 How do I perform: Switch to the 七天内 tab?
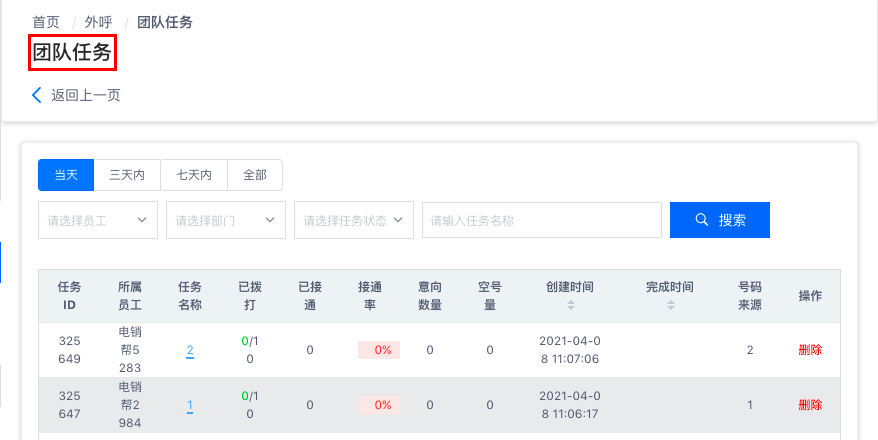194,175
